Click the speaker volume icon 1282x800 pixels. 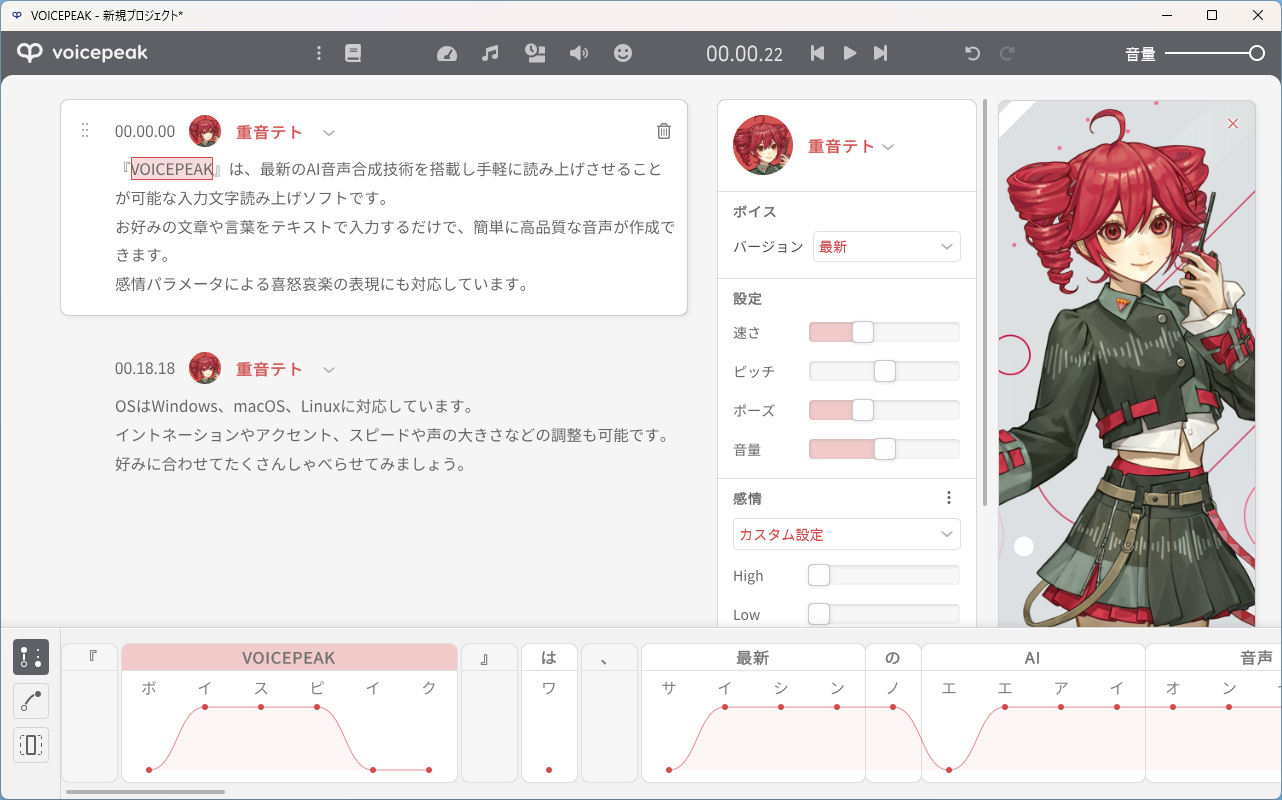click(x=579, y=53)
